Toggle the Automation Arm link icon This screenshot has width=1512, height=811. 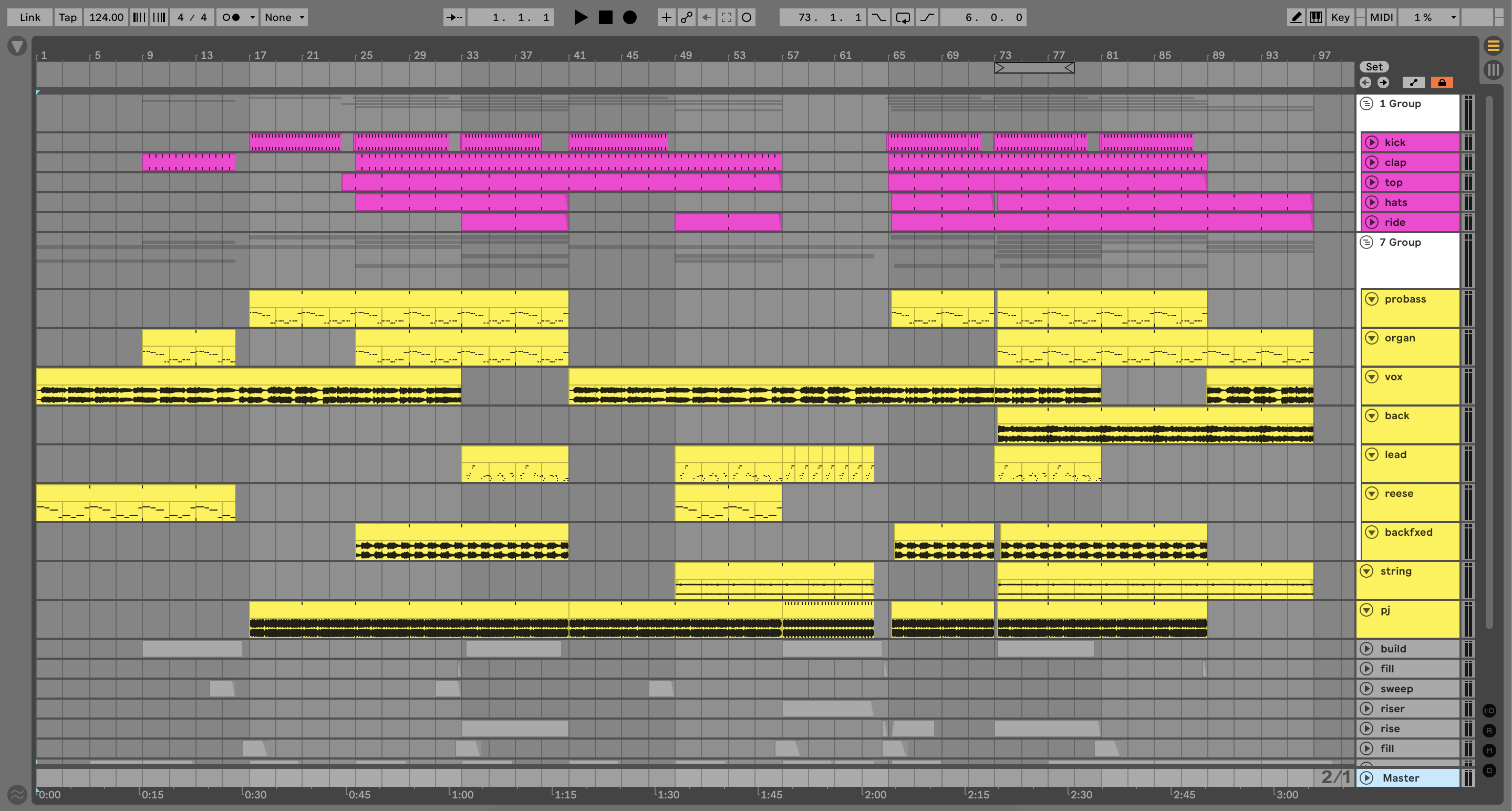coord(686,18)
